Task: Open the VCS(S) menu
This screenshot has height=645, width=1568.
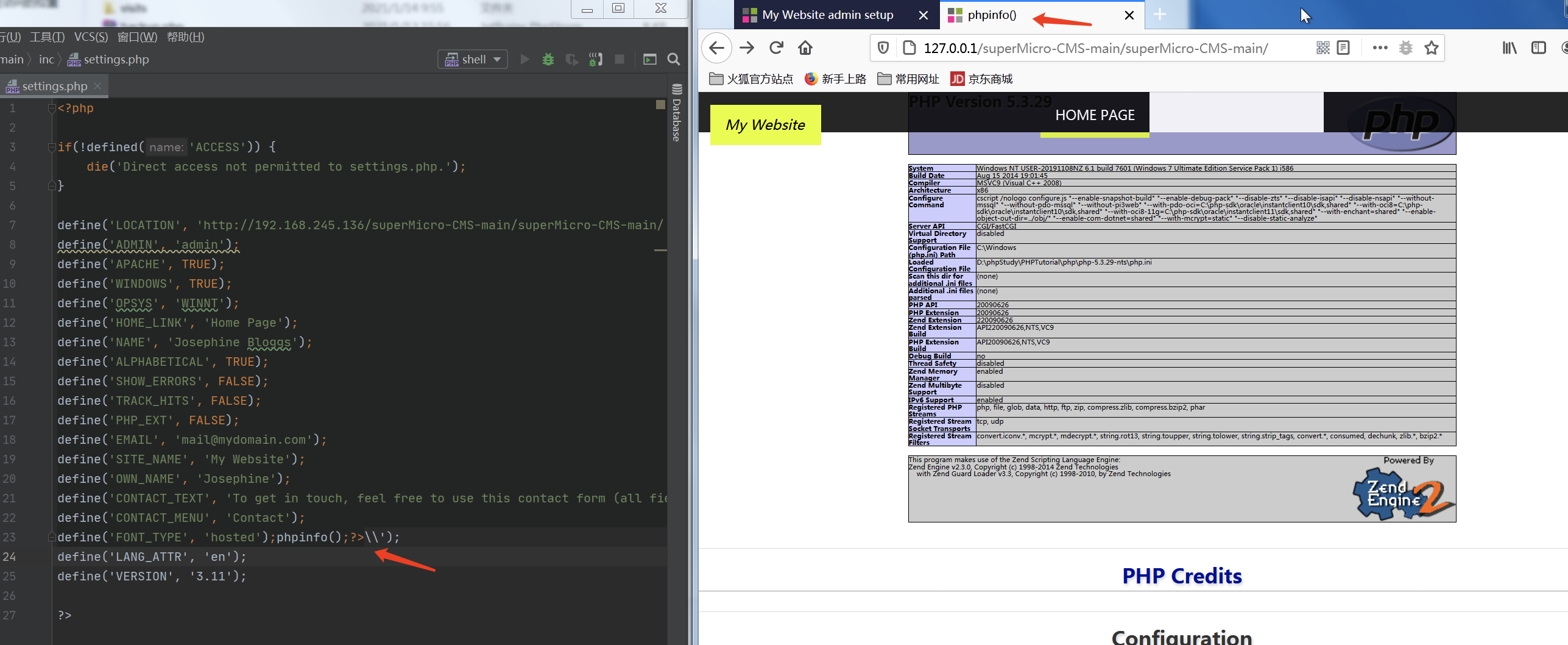Action: 91,37
